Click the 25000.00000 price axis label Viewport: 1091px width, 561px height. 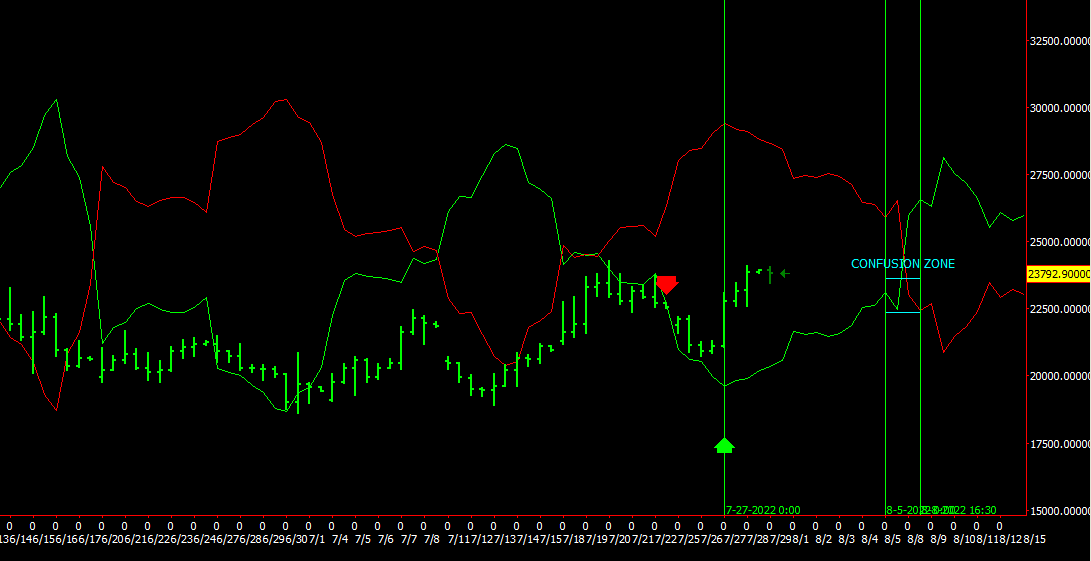tap(1060, 242)
